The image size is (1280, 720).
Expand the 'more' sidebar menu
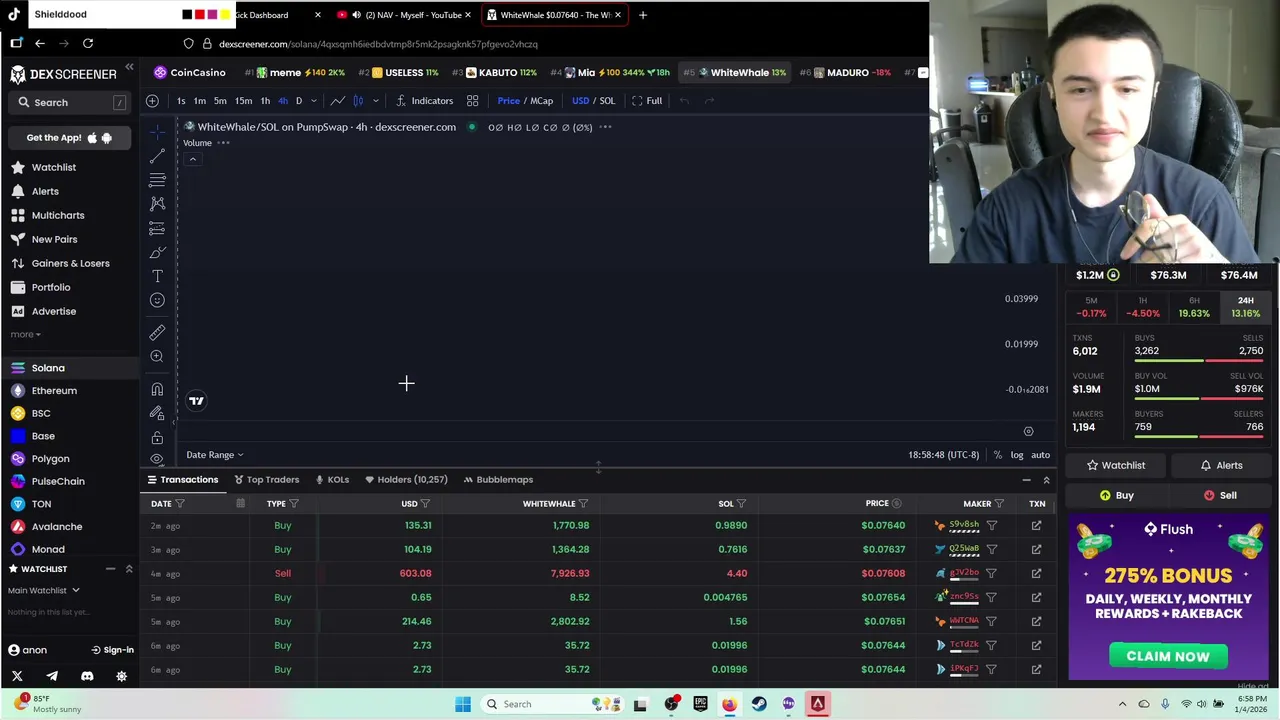coord(25,334)
